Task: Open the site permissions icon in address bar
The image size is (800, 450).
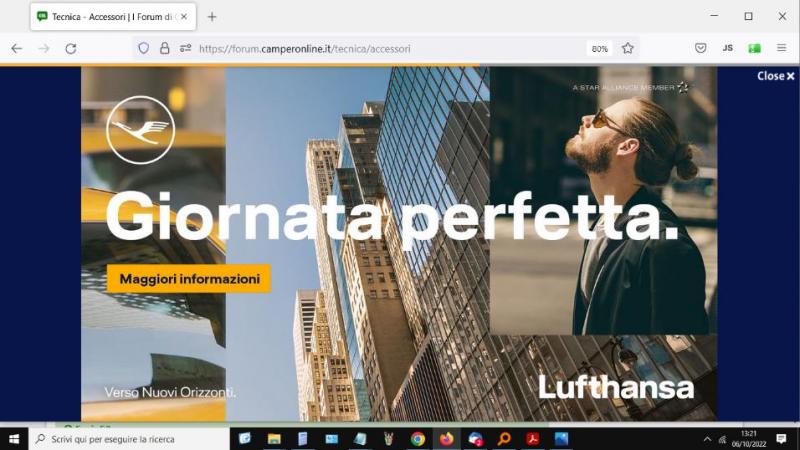Action: (185, 48)
